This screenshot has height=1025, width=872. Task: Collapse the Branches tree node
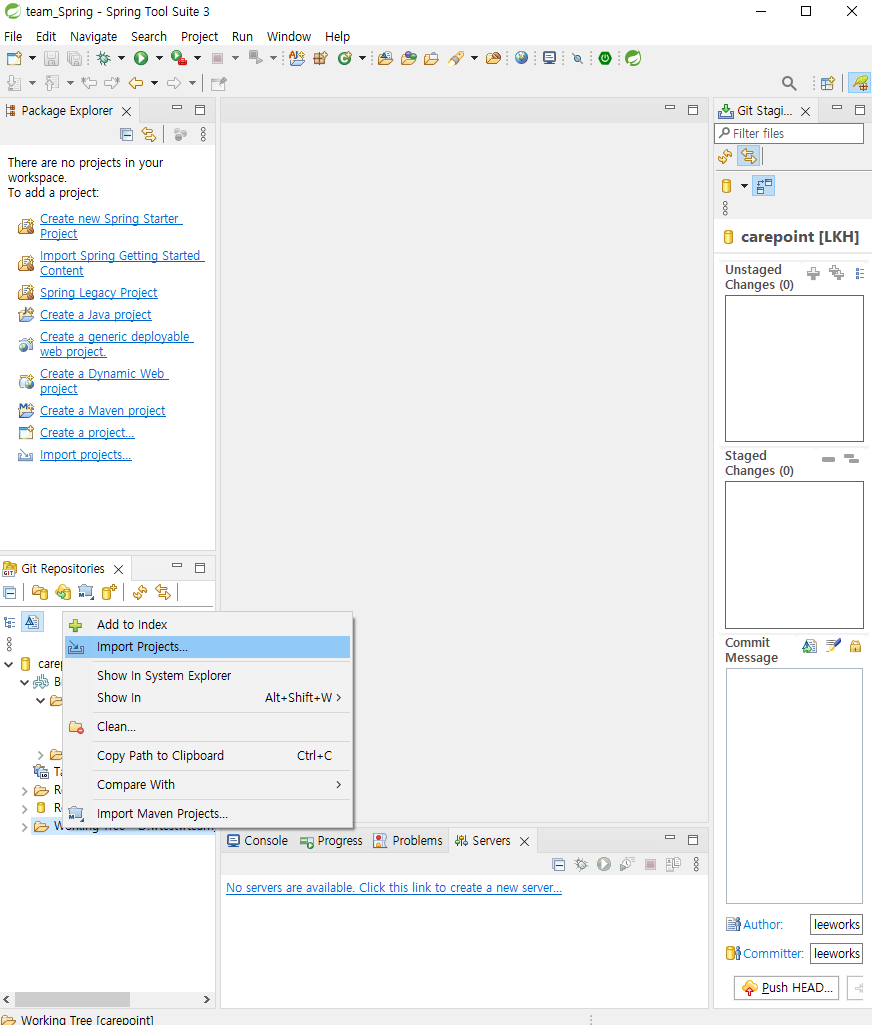coord(24,682)
